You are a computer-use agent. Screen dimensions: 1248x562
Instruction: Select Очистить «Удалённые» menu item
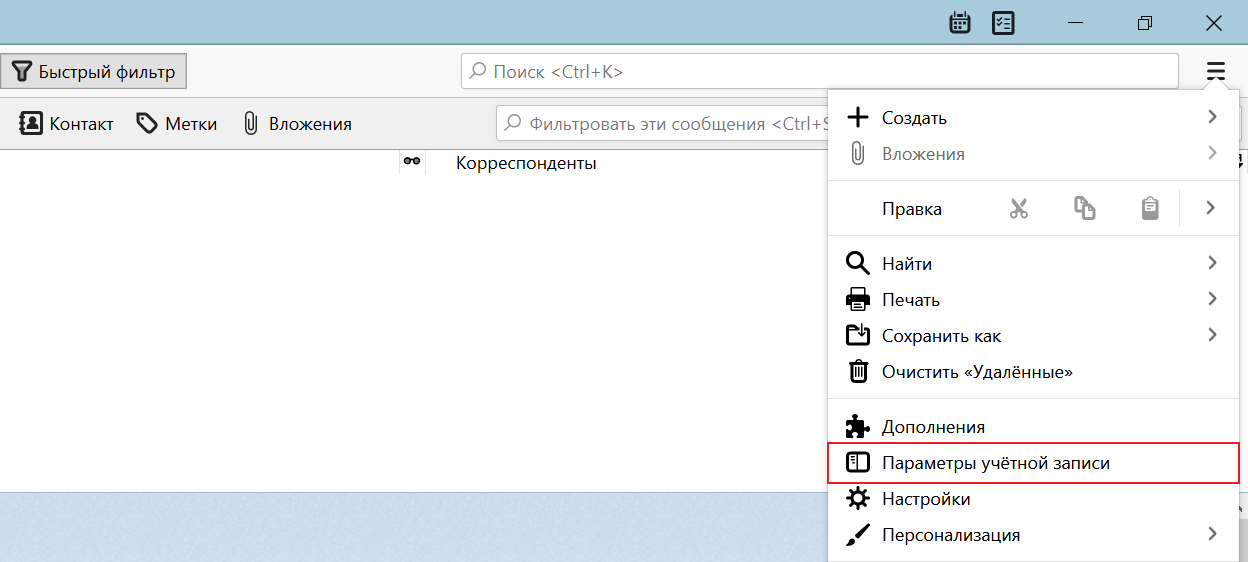976,372
